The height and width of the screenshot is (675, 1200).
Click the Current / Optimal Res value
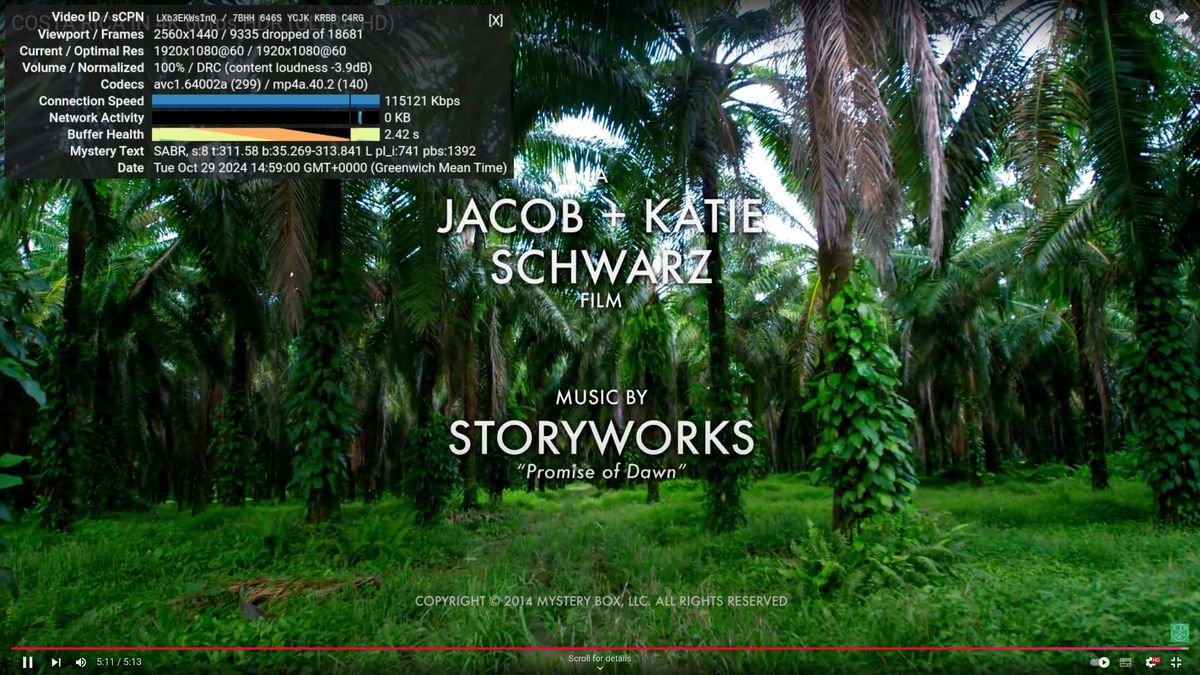250,51
